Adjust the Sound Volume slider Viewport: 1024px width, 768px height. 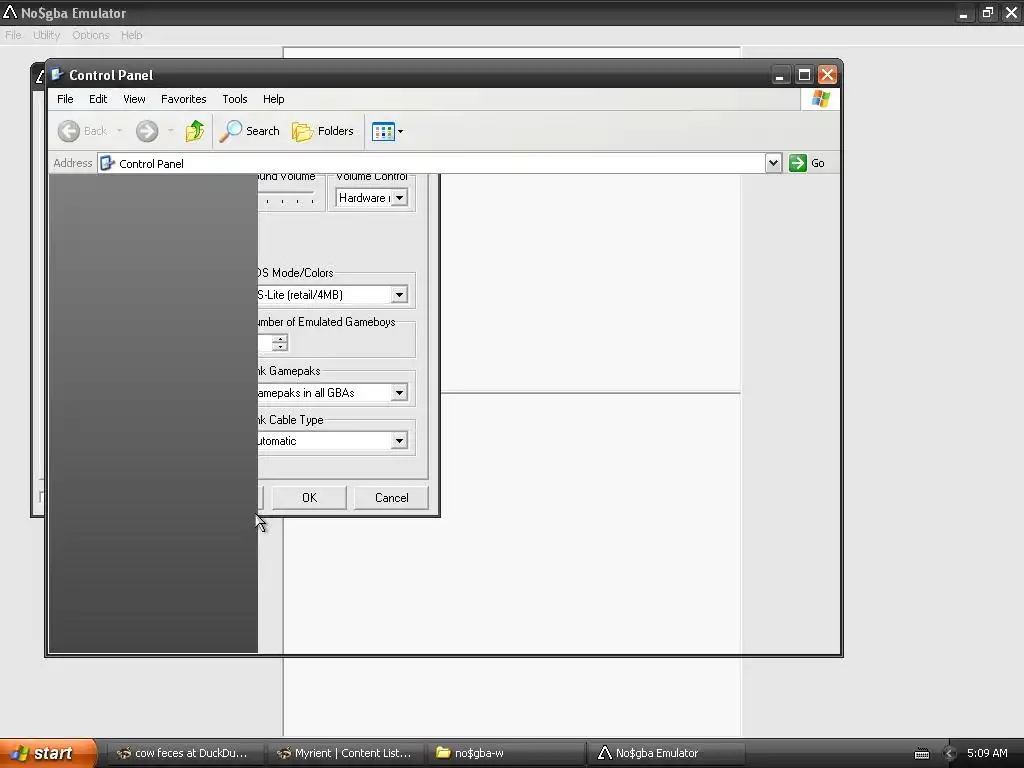(287, 197)
